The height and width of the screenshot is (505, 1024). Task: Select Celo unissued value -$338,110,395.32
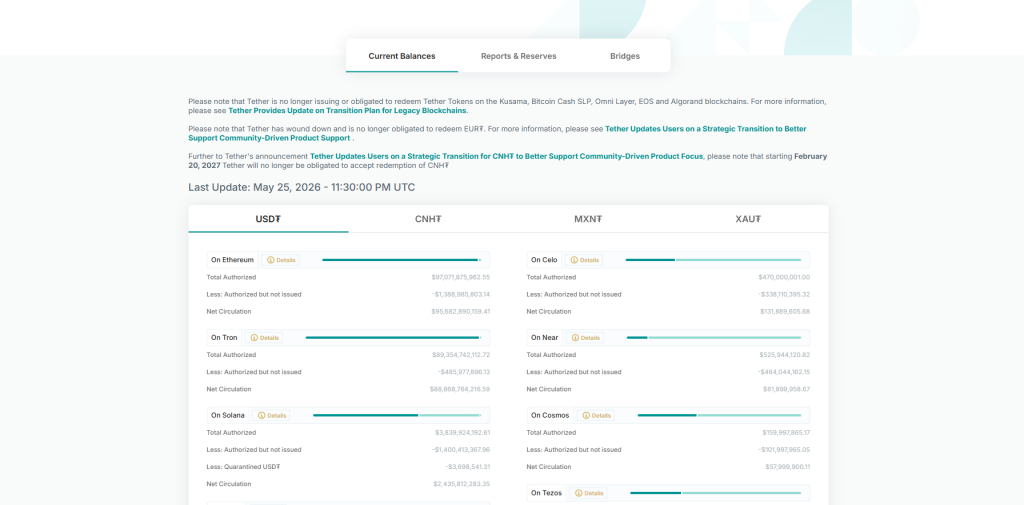coord(784,295)
